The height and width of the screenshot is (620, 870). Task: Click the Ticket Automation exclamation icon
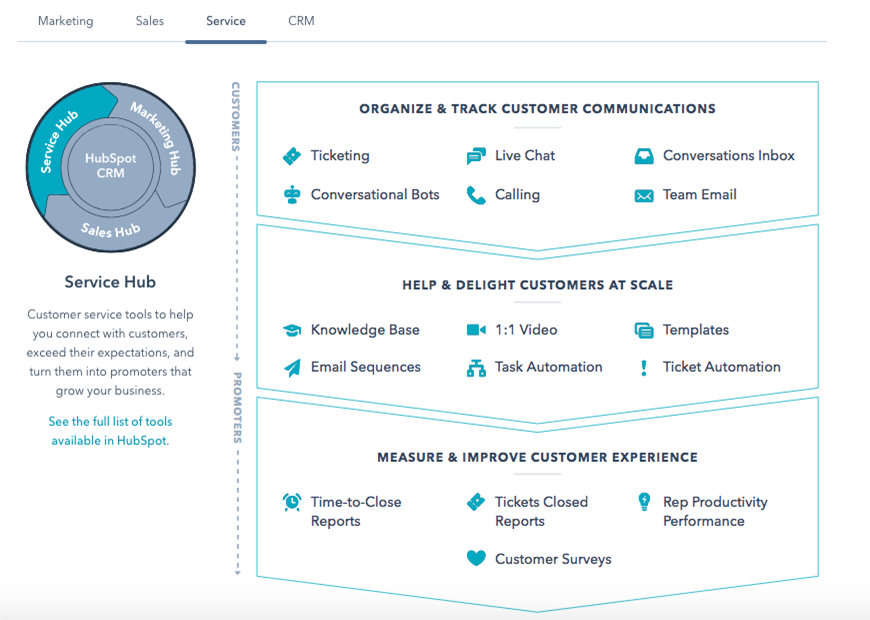644,367
